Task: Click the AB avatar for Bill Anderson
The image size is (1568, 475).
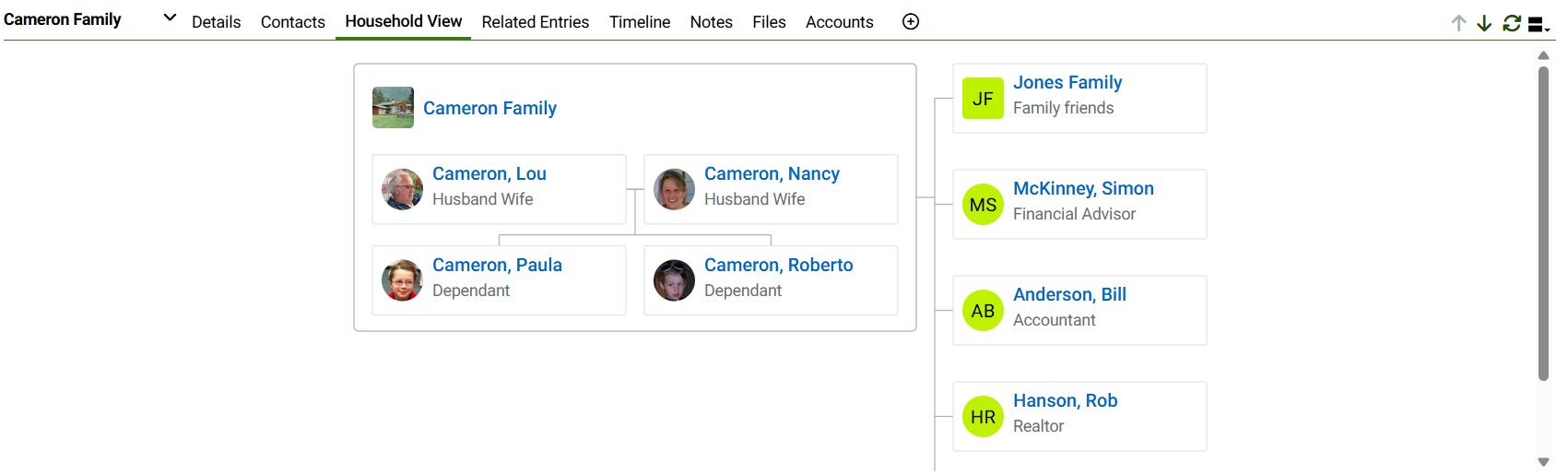Action: point(983,311)
